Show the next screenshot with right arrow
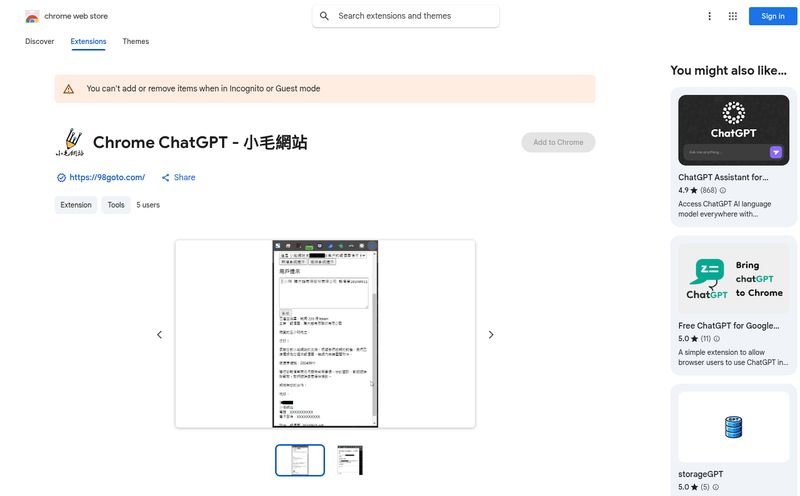This screenshot has height=496, width=800. [491, 335]
